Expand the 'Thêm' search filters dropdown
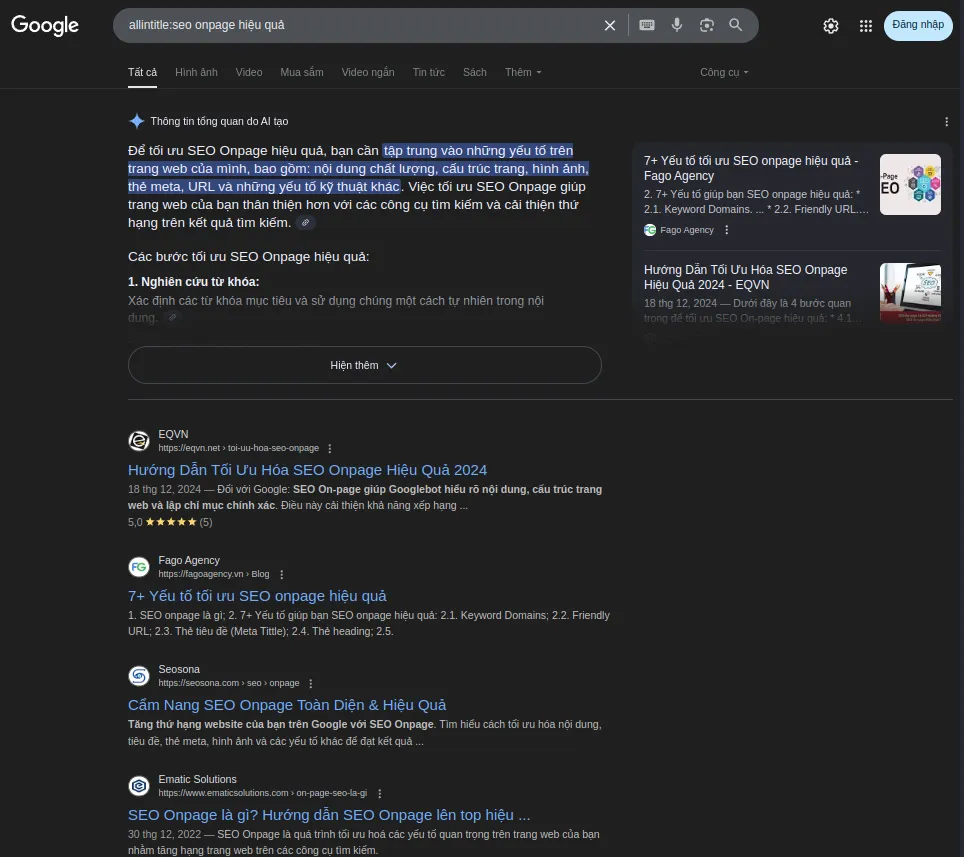 pos(523,72)
